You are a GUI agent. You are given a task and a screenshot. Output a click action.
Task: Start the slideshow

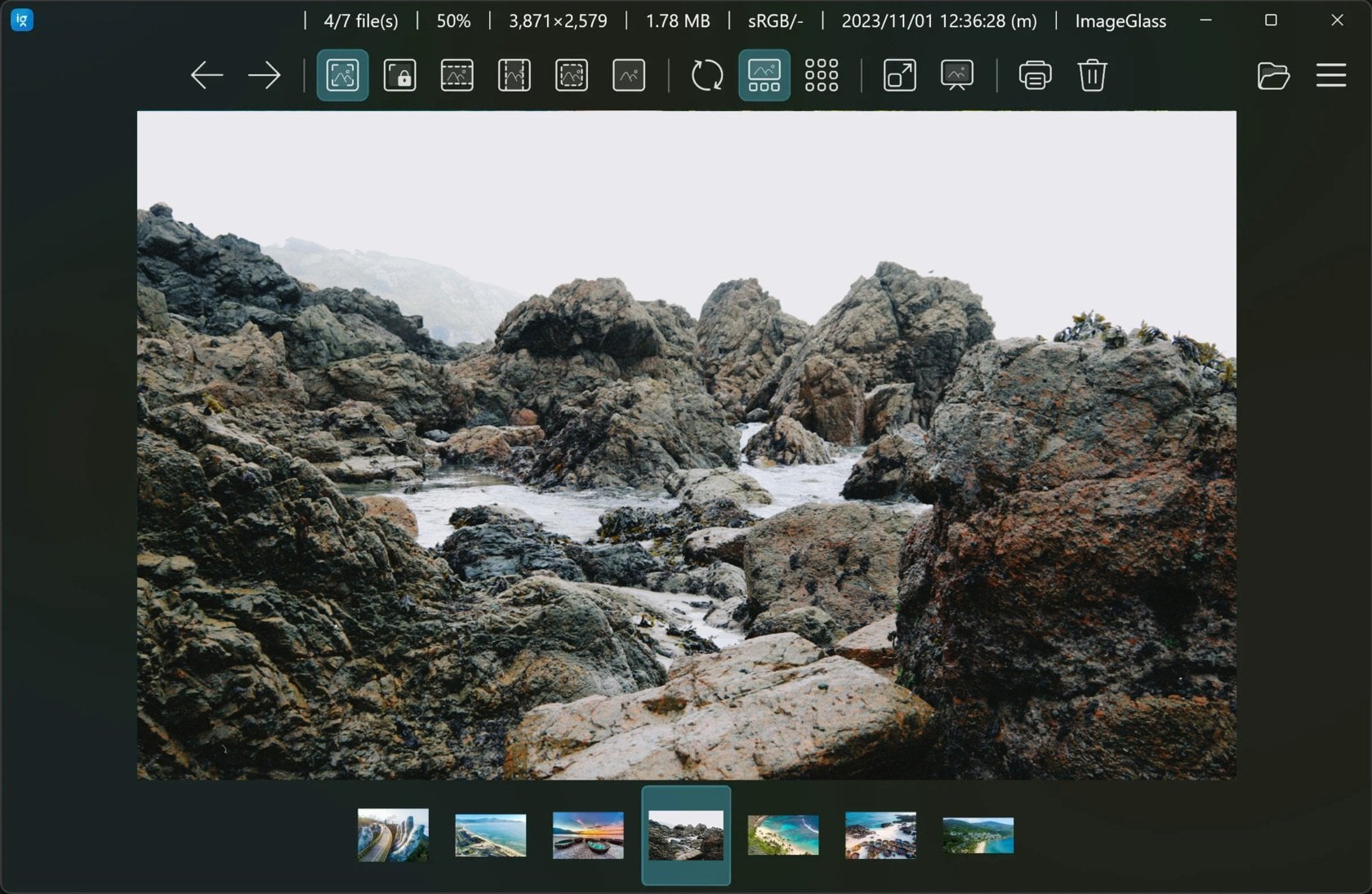point(955,74)
